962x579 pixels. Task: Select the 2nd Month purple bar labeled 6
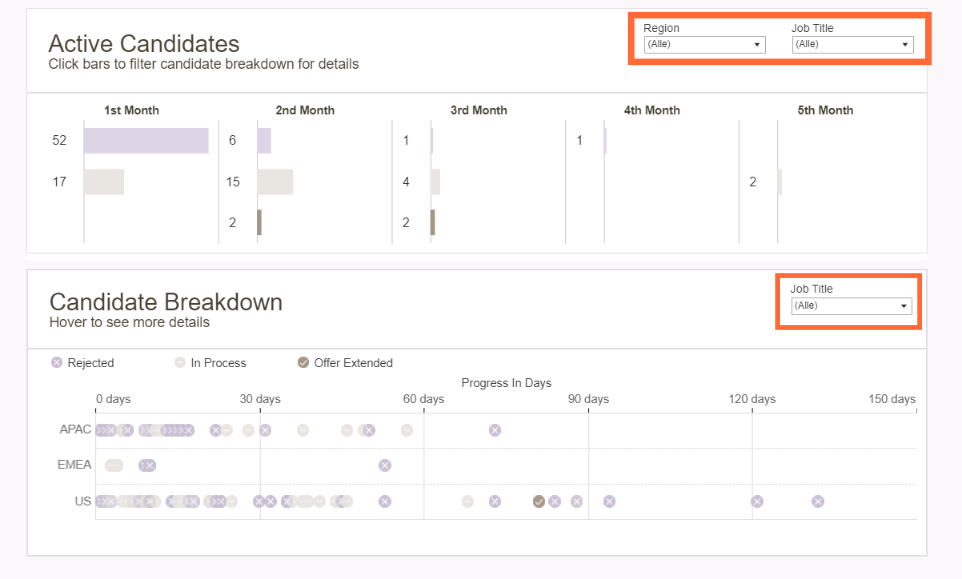264,141
